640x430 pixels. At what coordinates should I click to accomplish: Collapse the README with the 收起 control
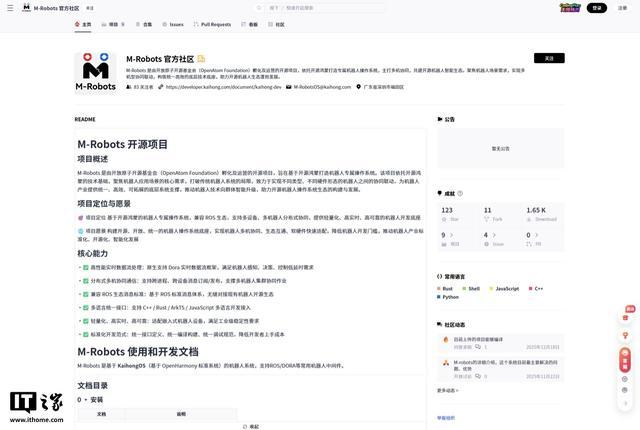[x=251, y=426]
